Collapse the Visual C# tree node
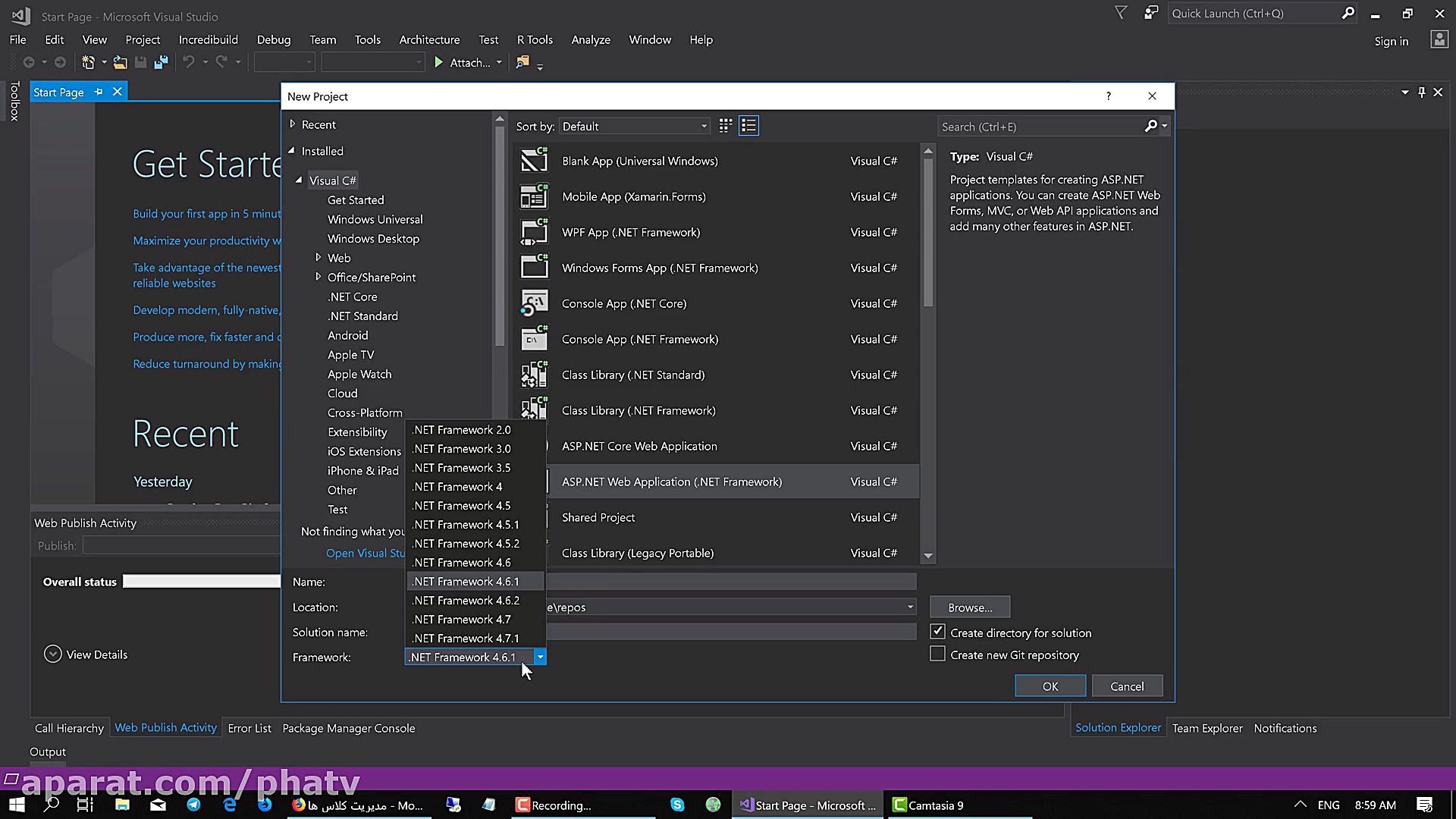This screenshot has width=1456, height=819. tap(300, 180)
